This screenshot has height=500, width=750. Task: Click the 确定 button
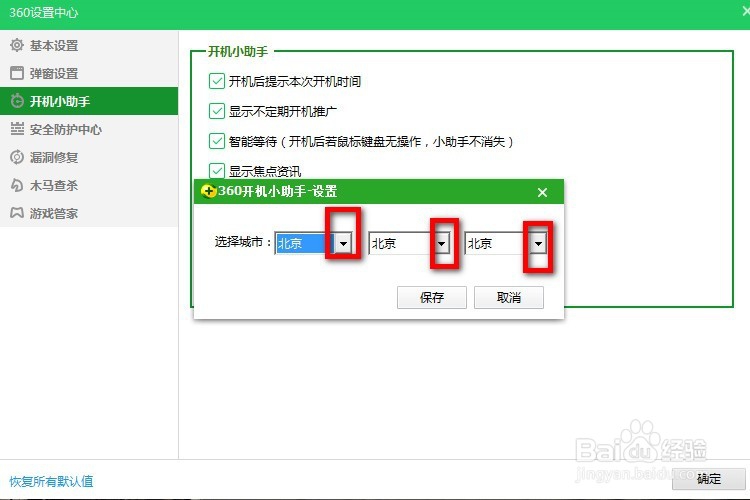pyautogui.click(x=708, y=479)
